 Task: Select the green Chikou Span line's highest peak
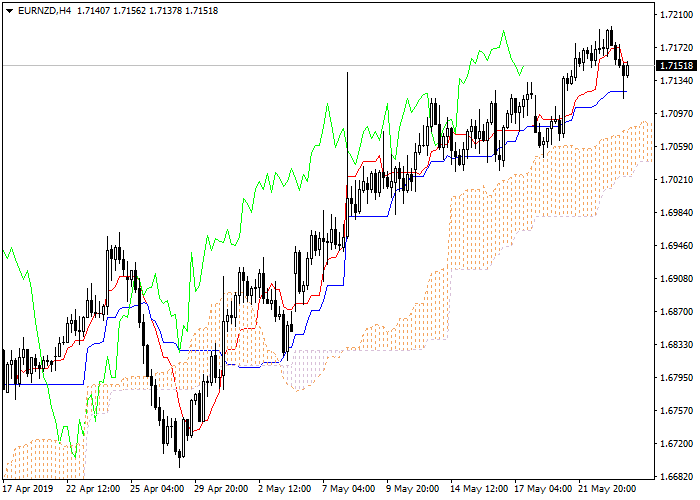[x=504, y=31]
